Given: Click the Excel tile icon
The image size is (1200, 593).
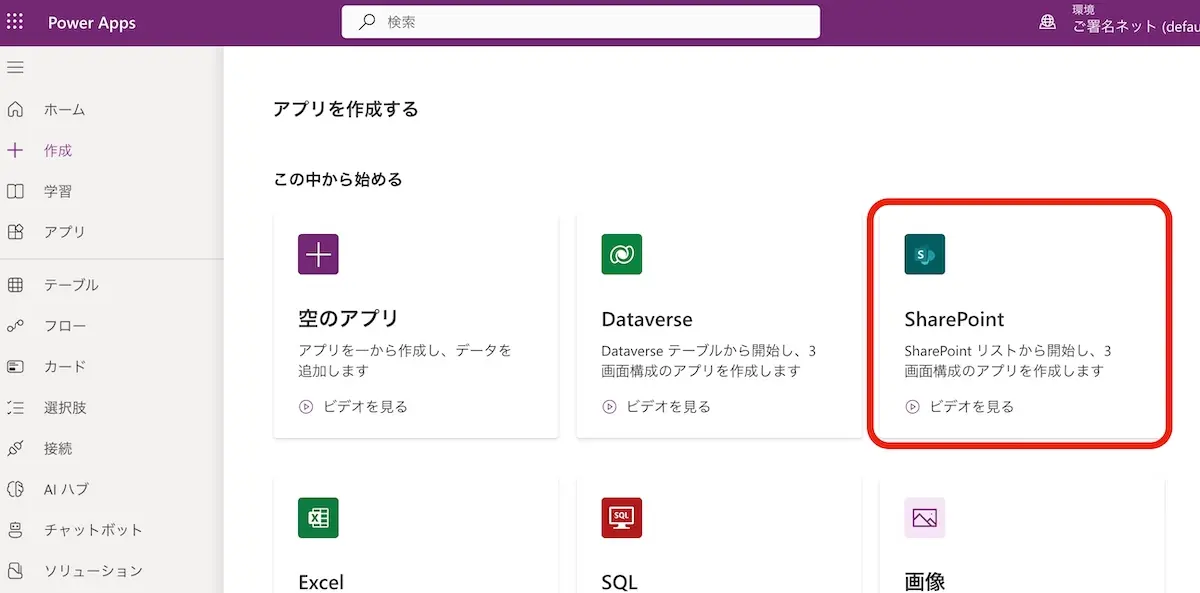Looking at the screenshot, I should coord(318,518).
